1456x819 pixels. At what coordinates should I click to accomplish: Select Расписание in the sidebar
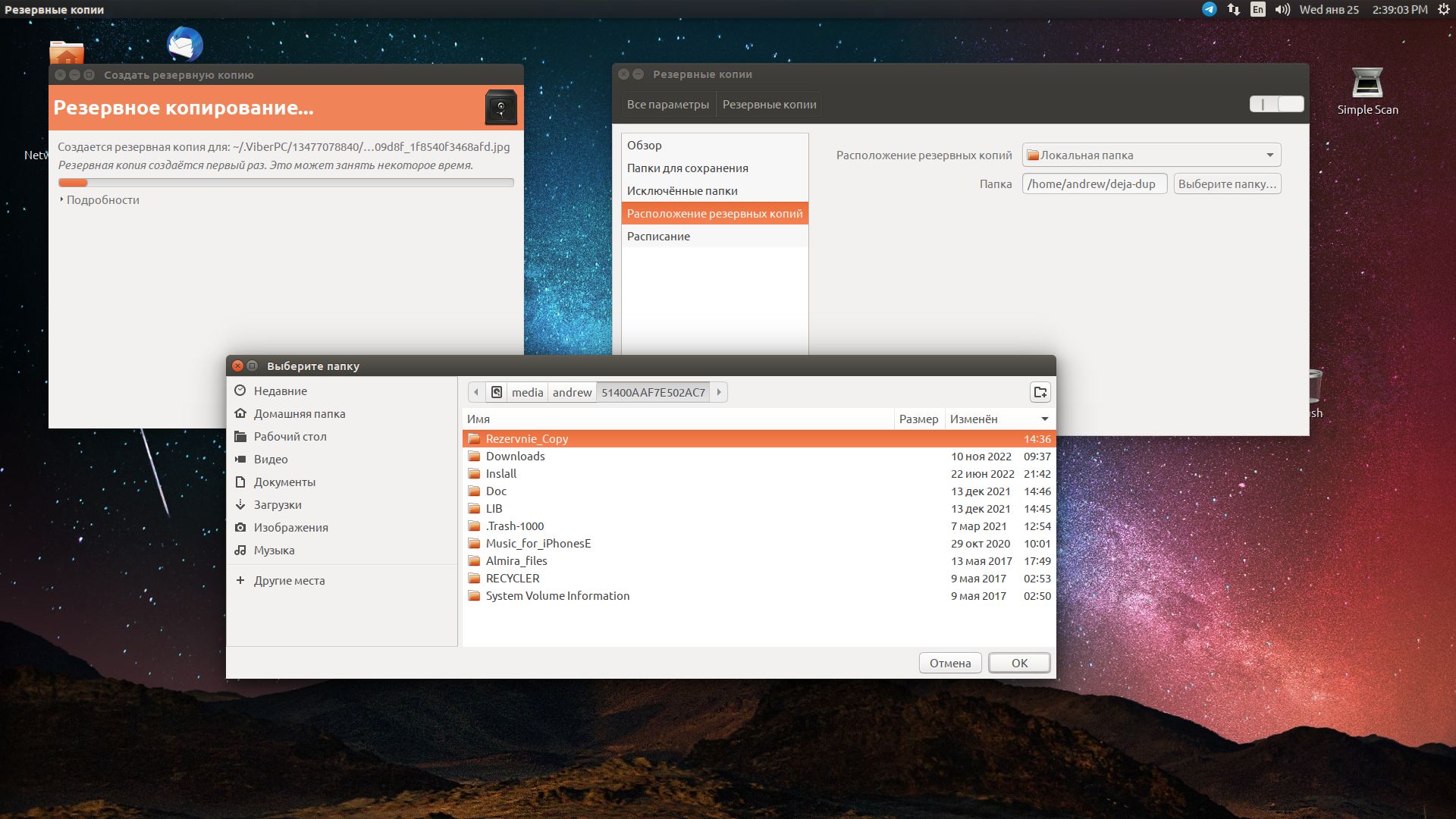point(658,237)
